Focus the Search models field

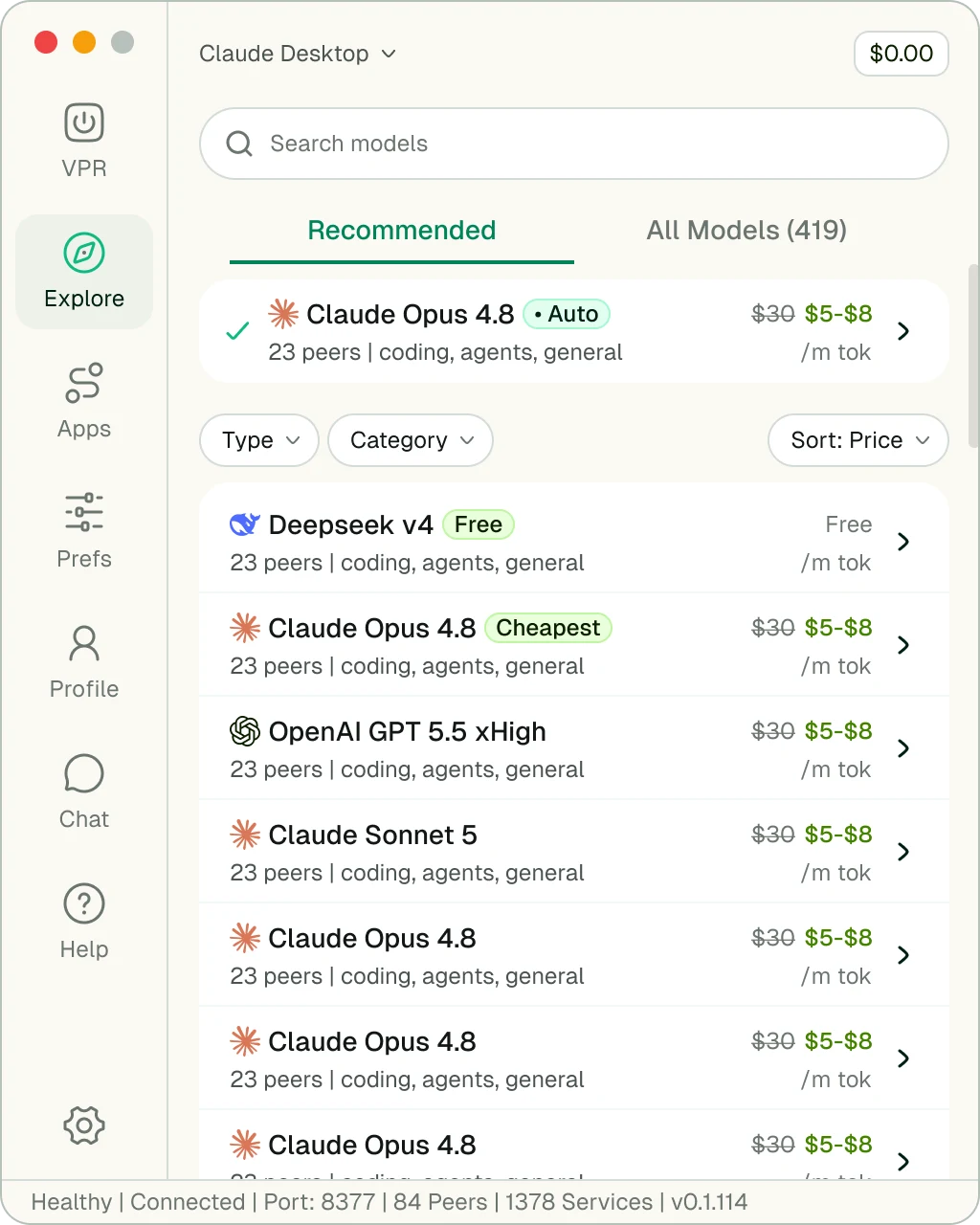(x=574, y=144)
